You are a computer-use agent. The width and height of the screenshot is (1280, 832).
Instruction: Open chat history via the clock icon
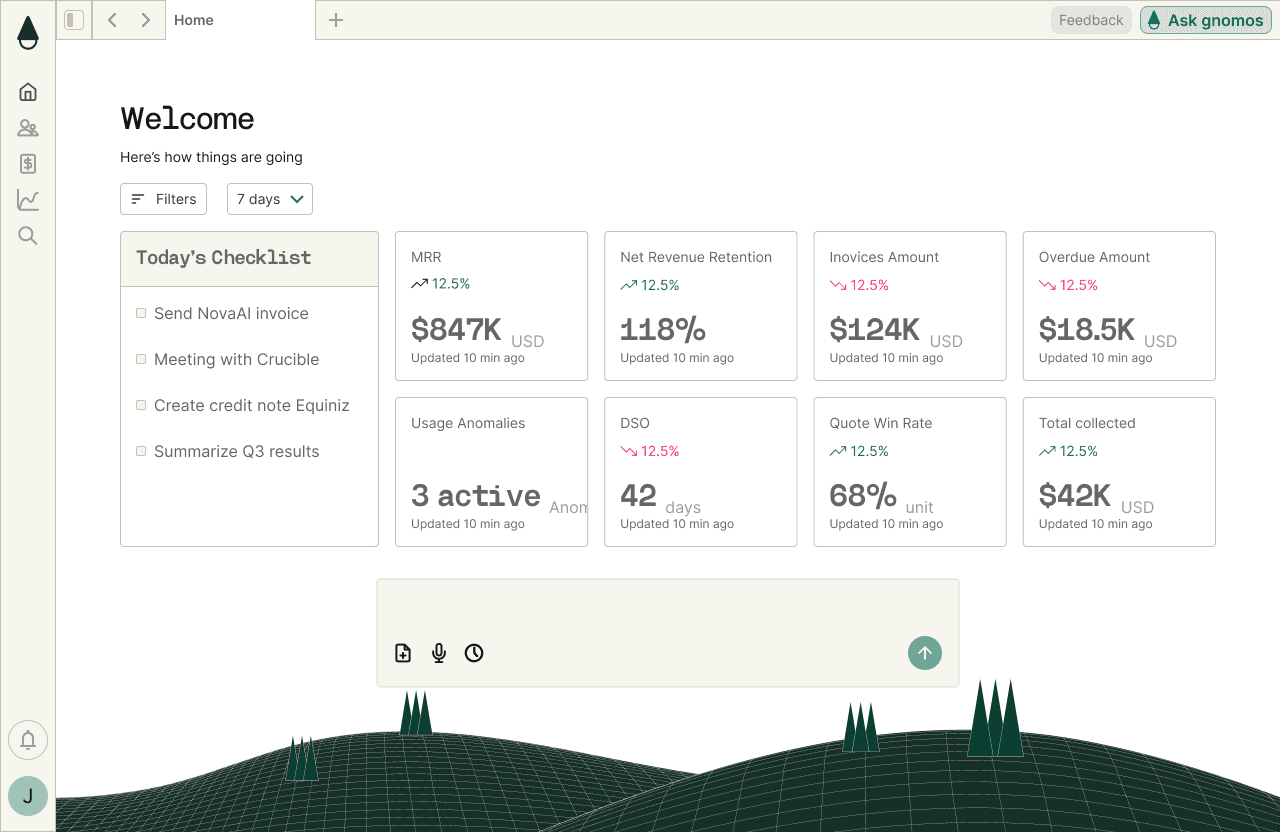coord(474,653)
